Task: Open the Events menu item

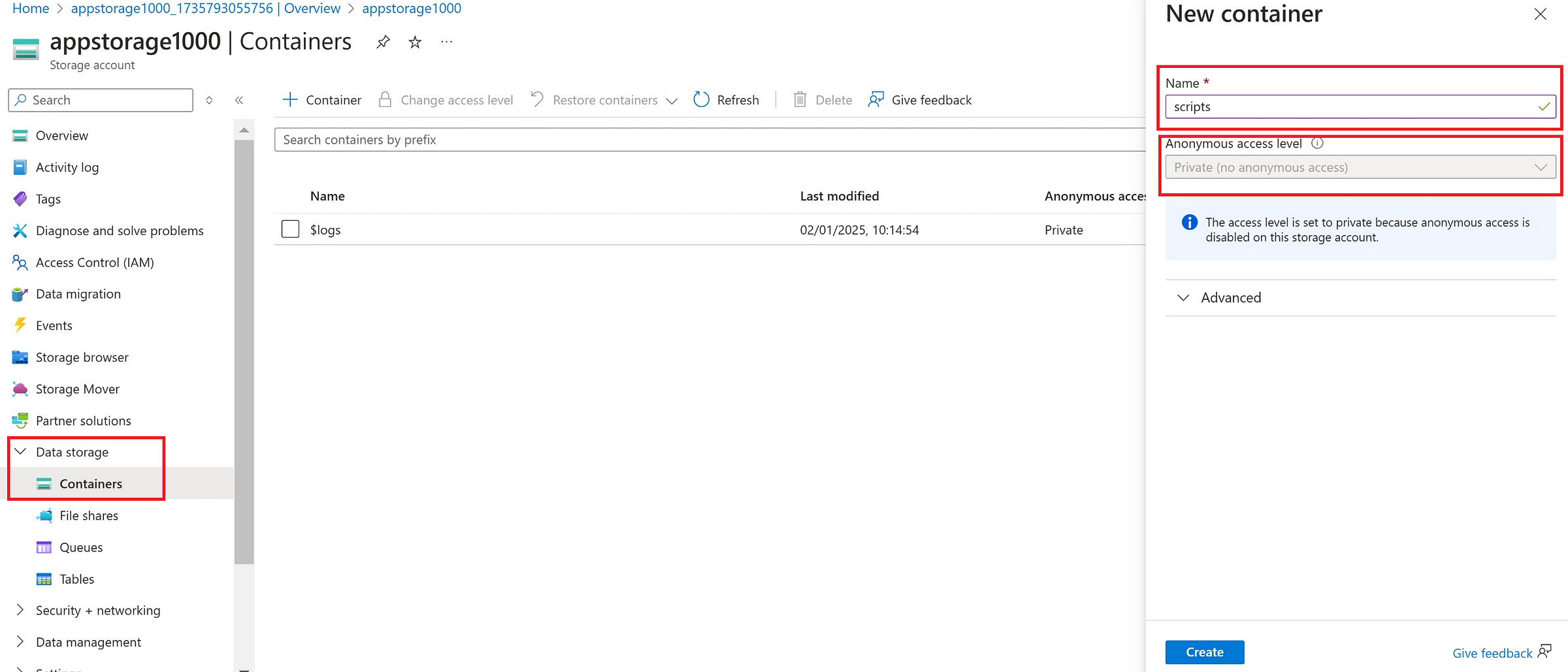Action: tap(54, 325)
